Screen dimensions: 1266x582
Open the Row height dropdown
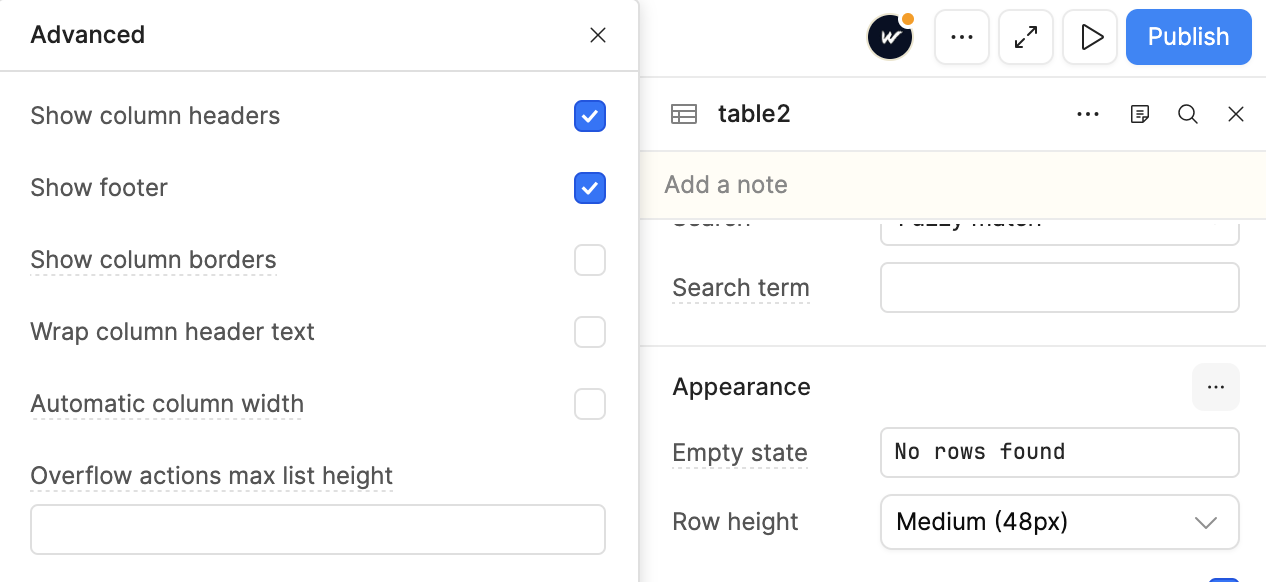[1059, 522]
